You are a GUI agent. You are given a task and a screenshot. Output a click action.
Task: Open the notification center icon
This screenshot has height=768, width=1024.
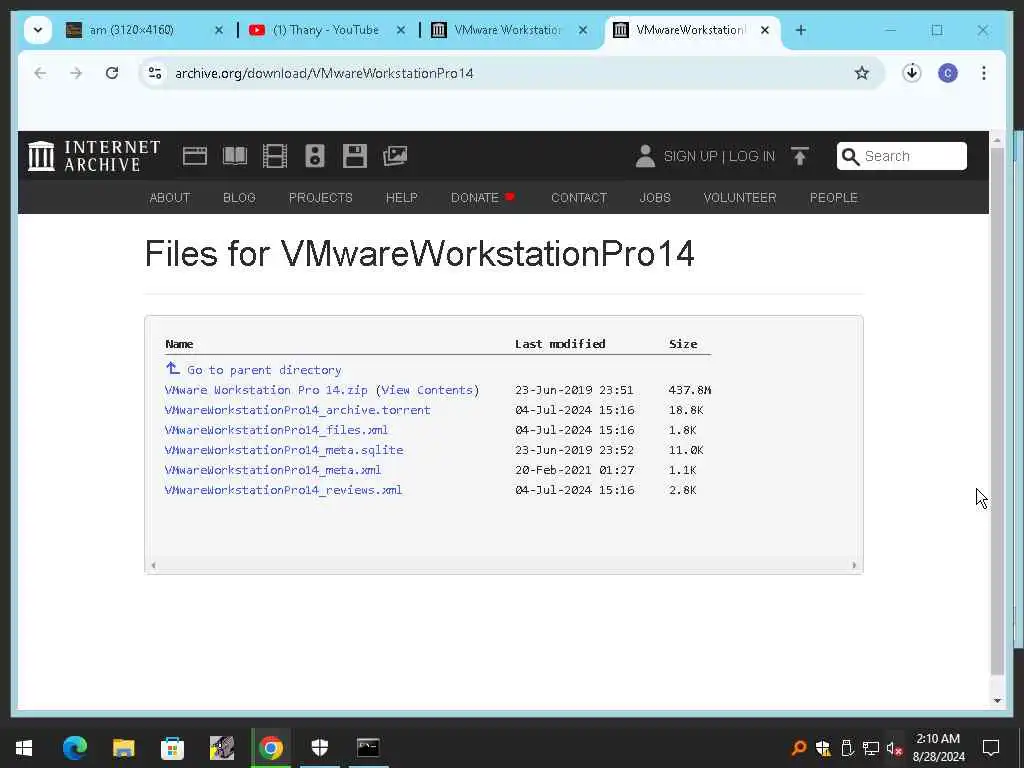click(x=991, y=748)
